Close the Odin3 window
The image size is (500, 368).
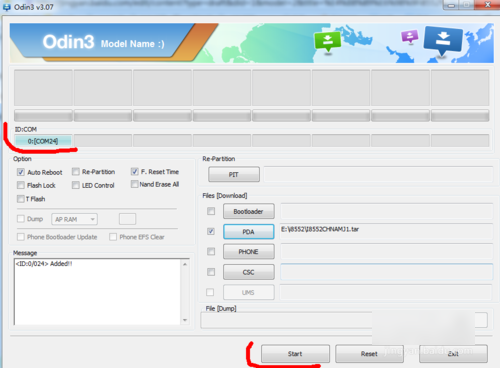[488, 5]
